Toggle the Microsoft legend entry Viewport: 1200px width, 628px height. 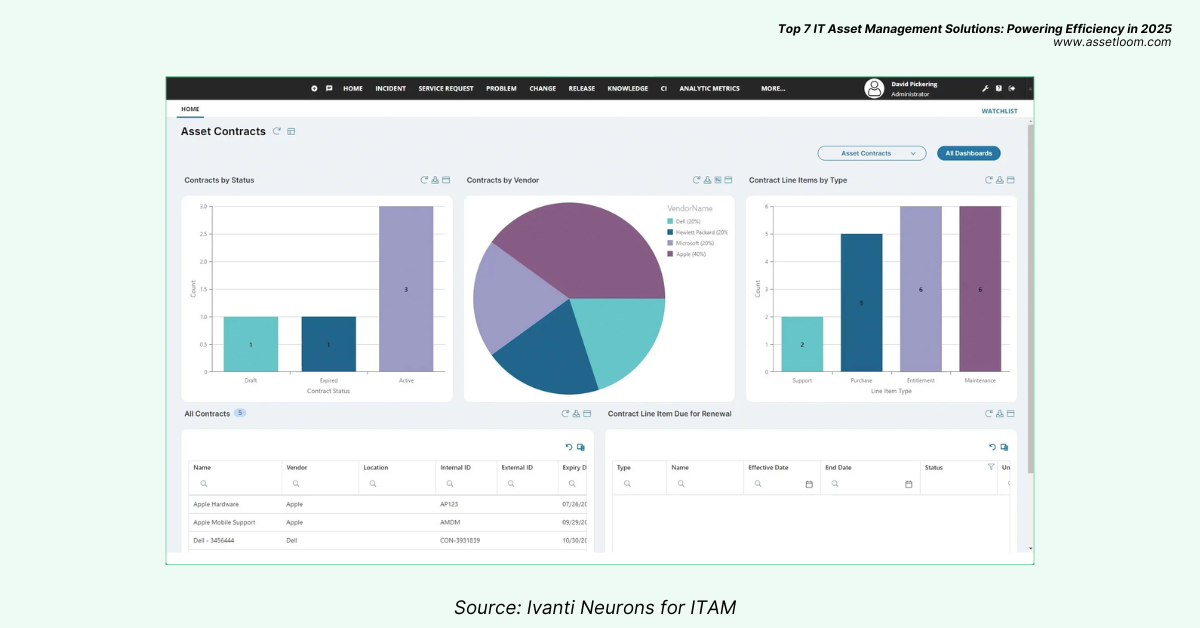pos(690,243)
